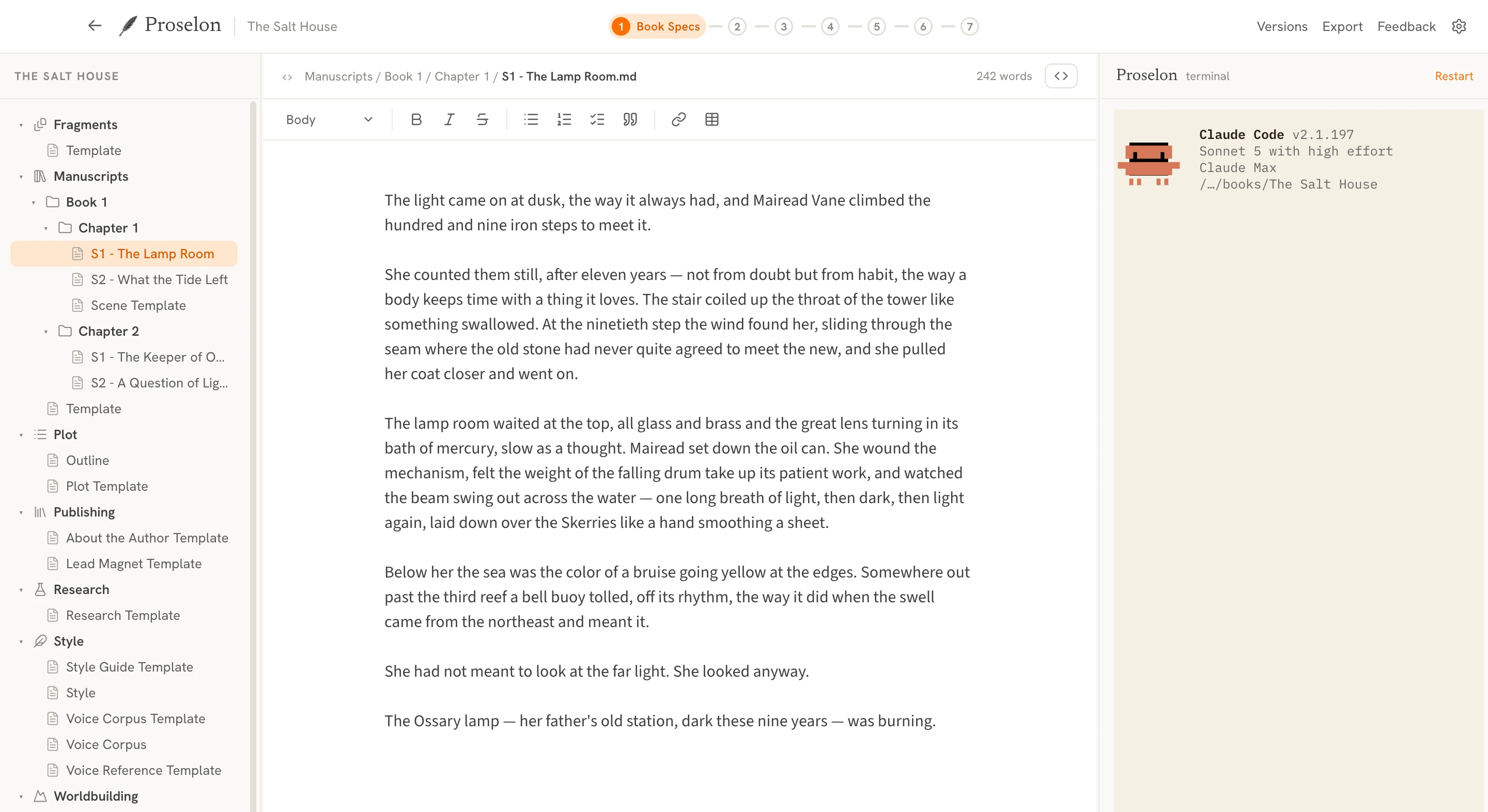The image size is (1488, 812).
Task: Select step 1 Book Specs
Action: [x=657, y=26]
